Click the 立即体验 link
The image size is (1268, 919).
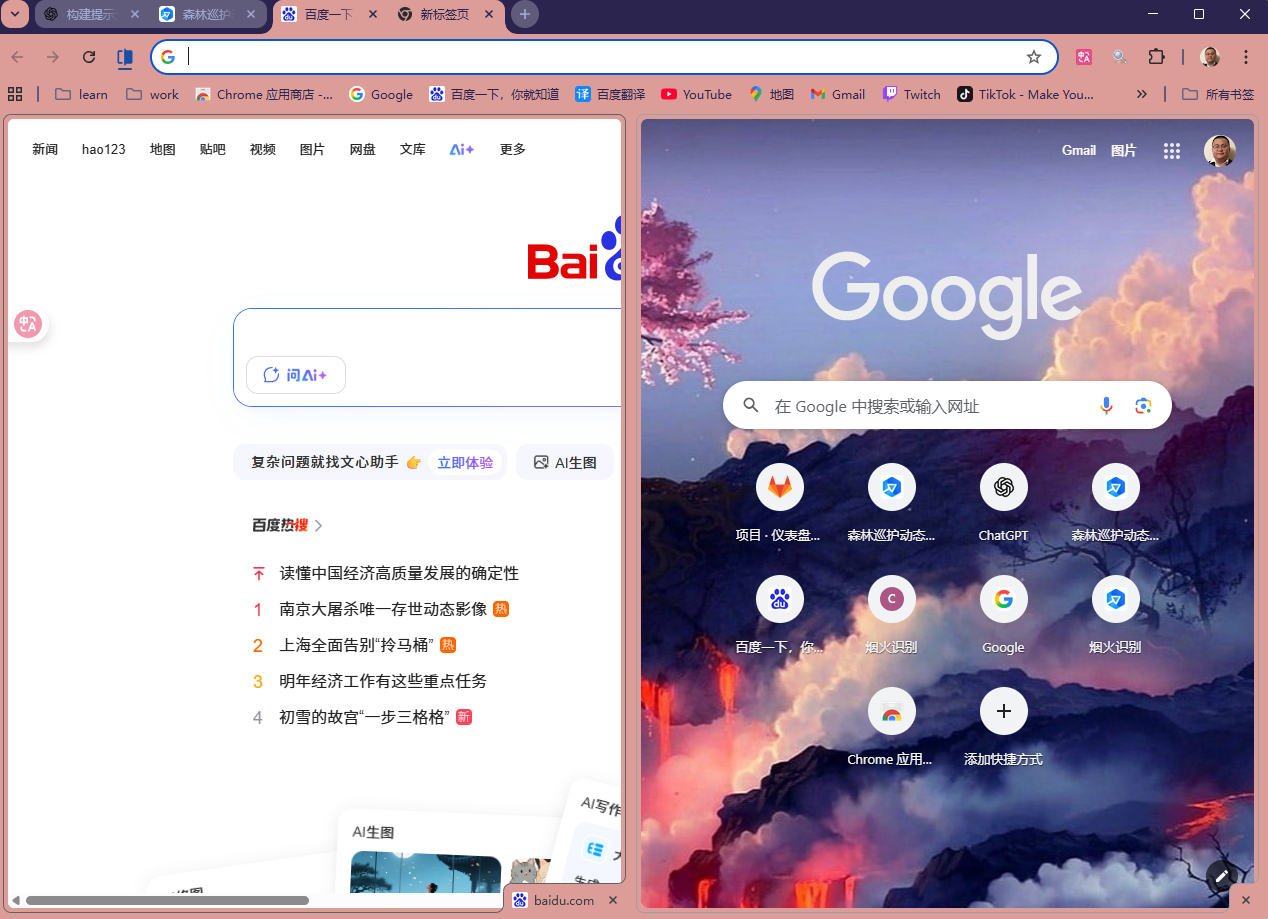click(465, 462)
